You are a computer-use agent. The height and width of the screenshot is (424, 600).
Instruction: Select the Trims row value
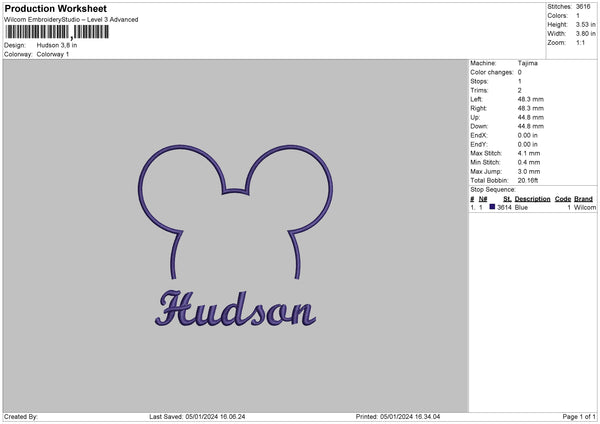(520, 90)
